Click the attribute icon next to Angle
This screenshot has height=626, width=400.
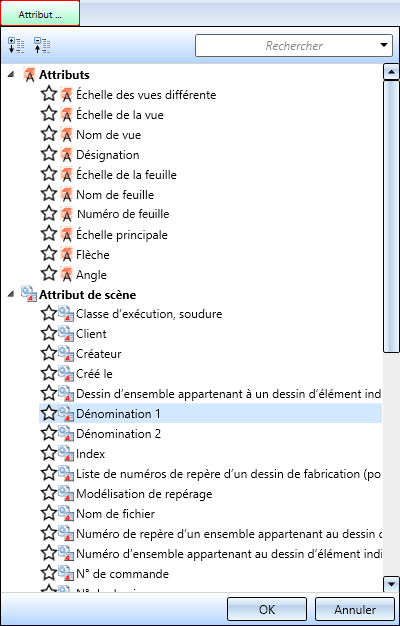click(x=67, y=274)
